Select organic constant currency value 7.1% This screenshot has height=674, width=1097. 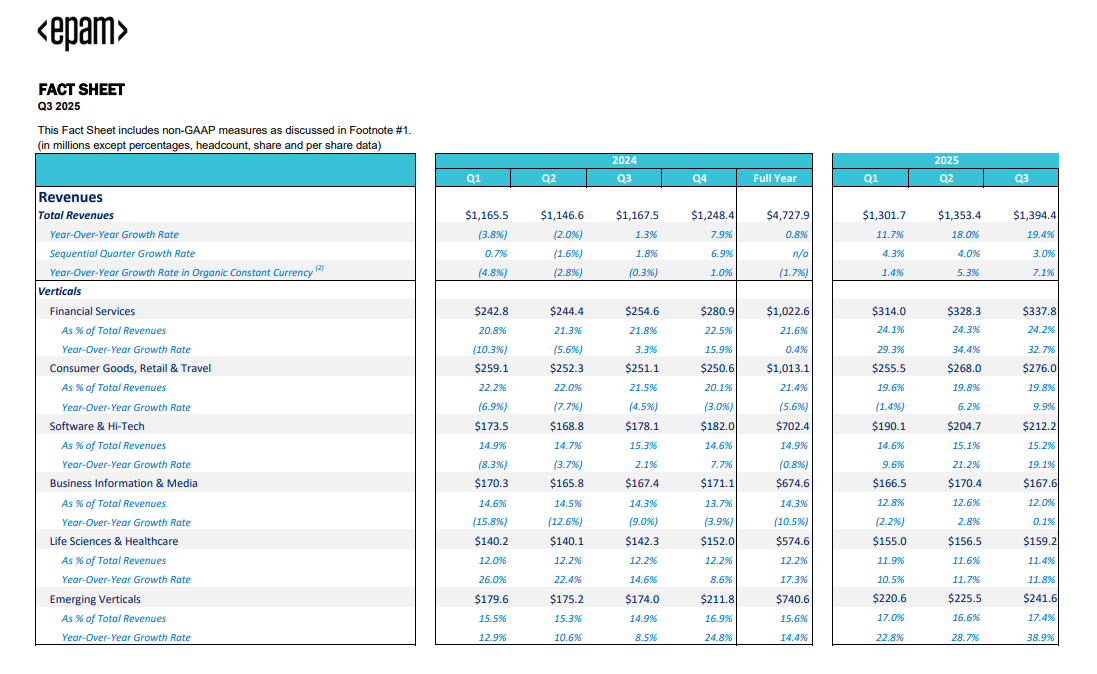(x=1043, y=272)
